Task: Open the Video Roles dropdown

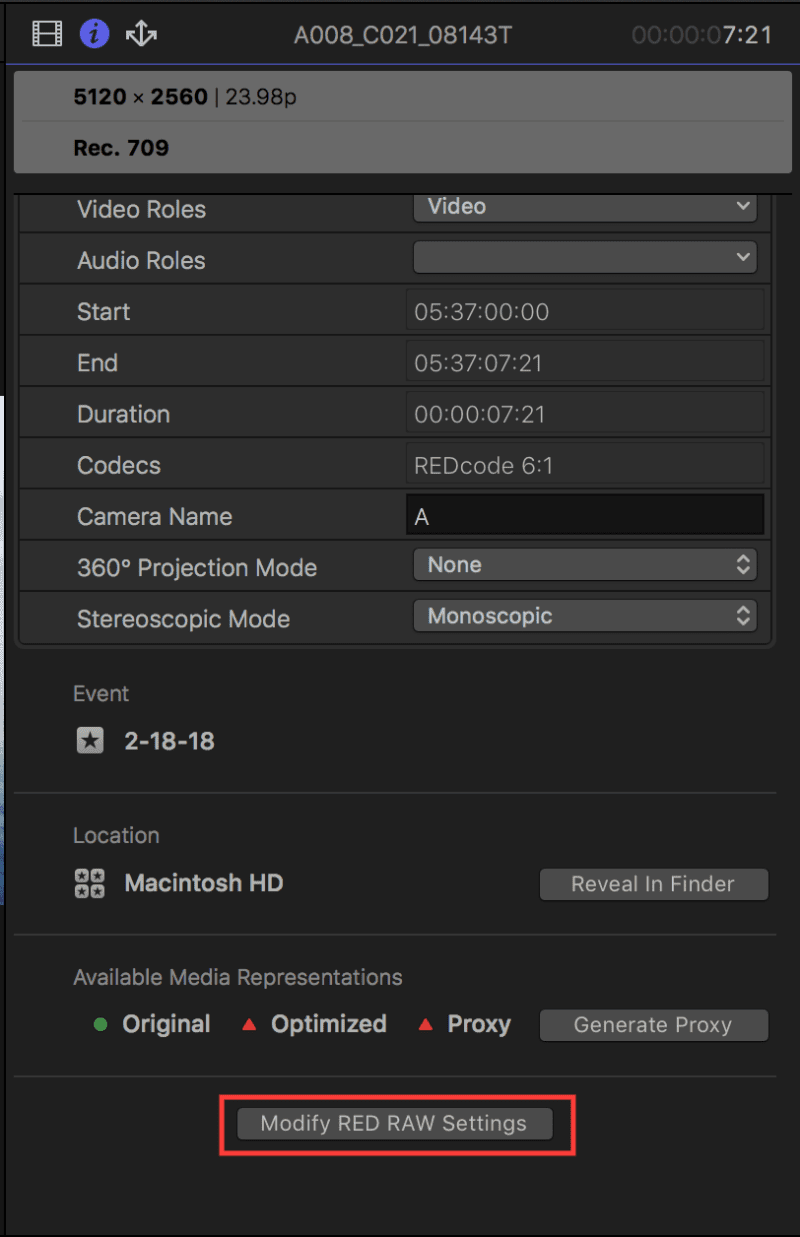Action: (585, 207)
